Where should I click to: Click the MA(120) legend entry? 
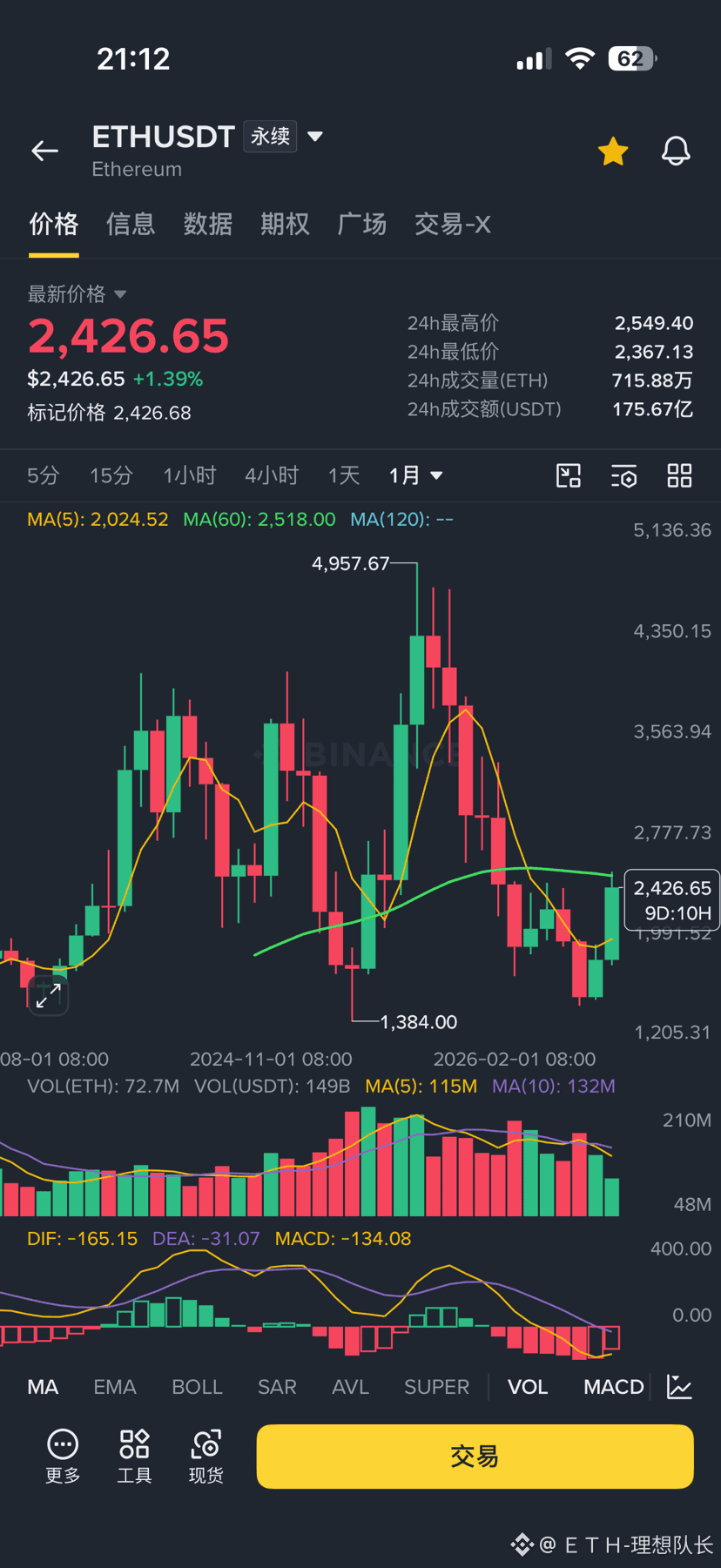point(401,520)
